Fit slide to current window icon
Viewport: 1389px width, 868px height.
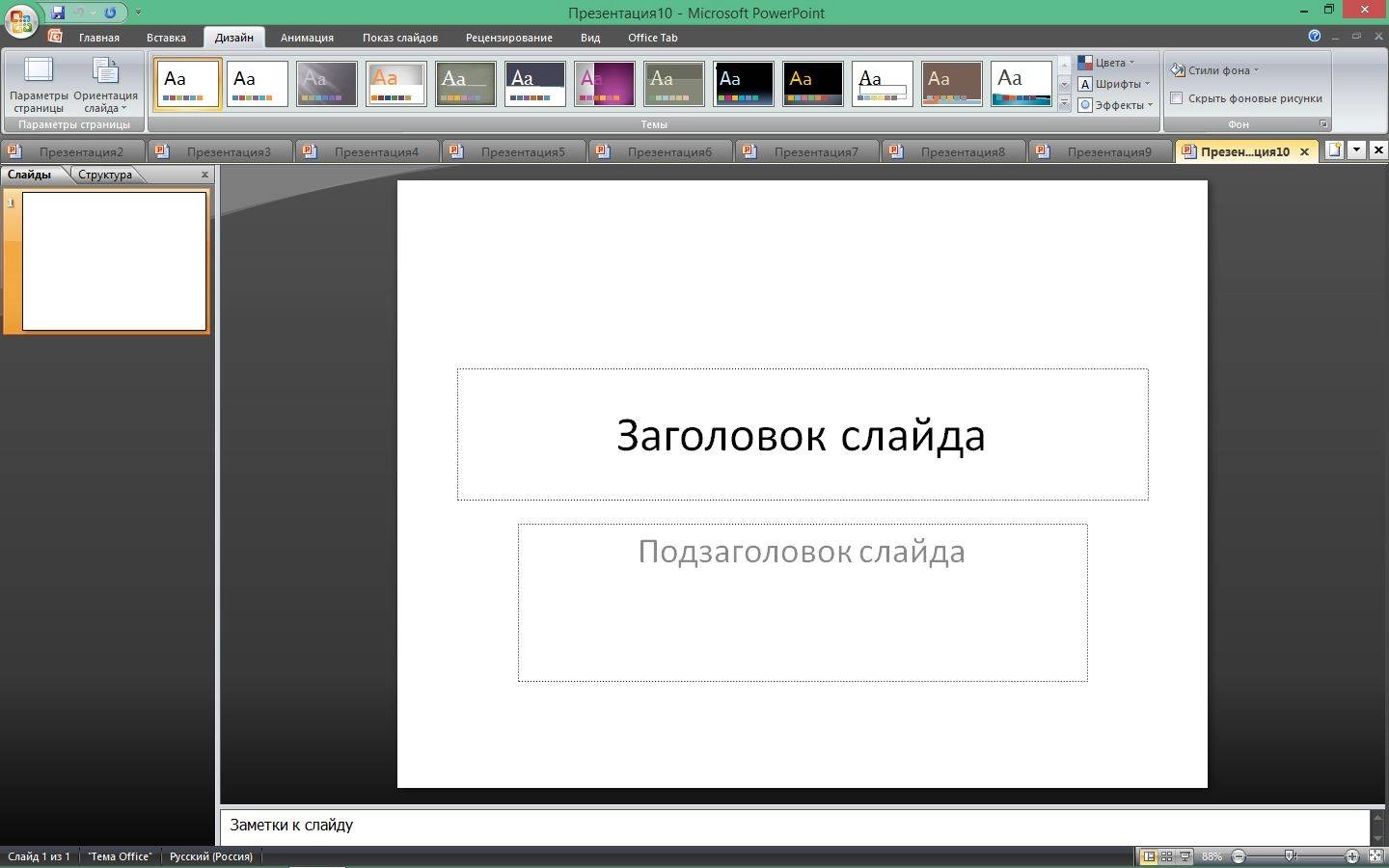[x=1376, y=856]
